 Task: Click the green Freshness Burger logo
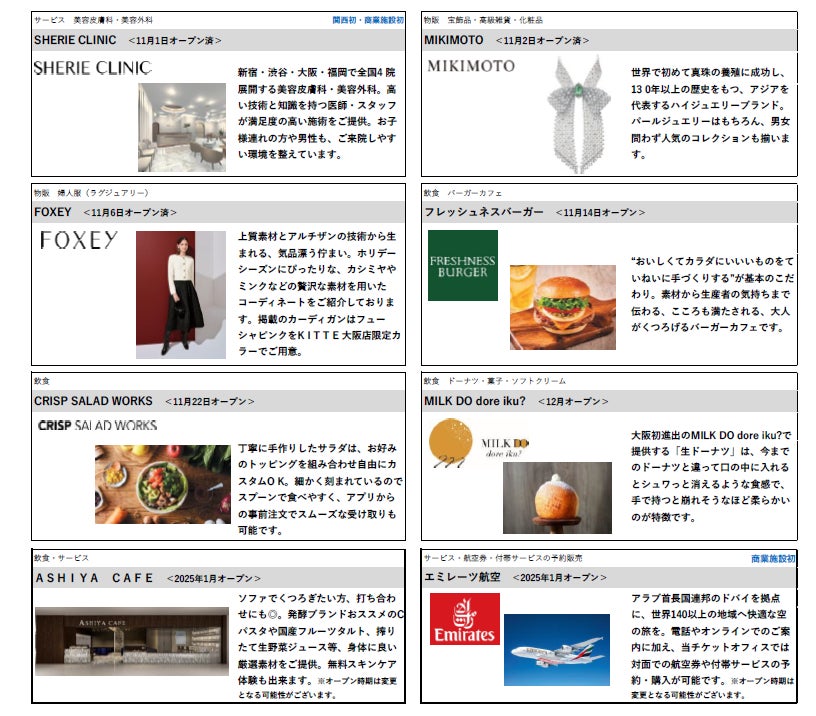click(463, 265)
